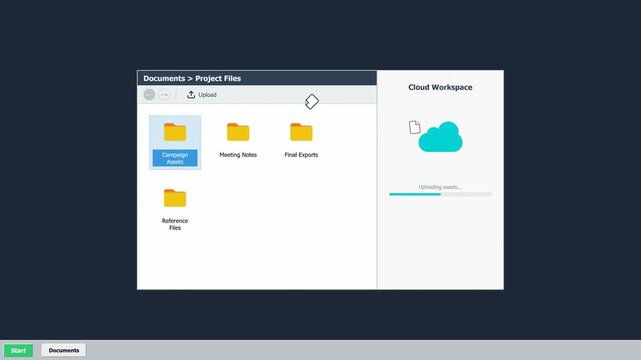
Task: Click the Cloud Workspace heading
Action: [x=440, y=87]
